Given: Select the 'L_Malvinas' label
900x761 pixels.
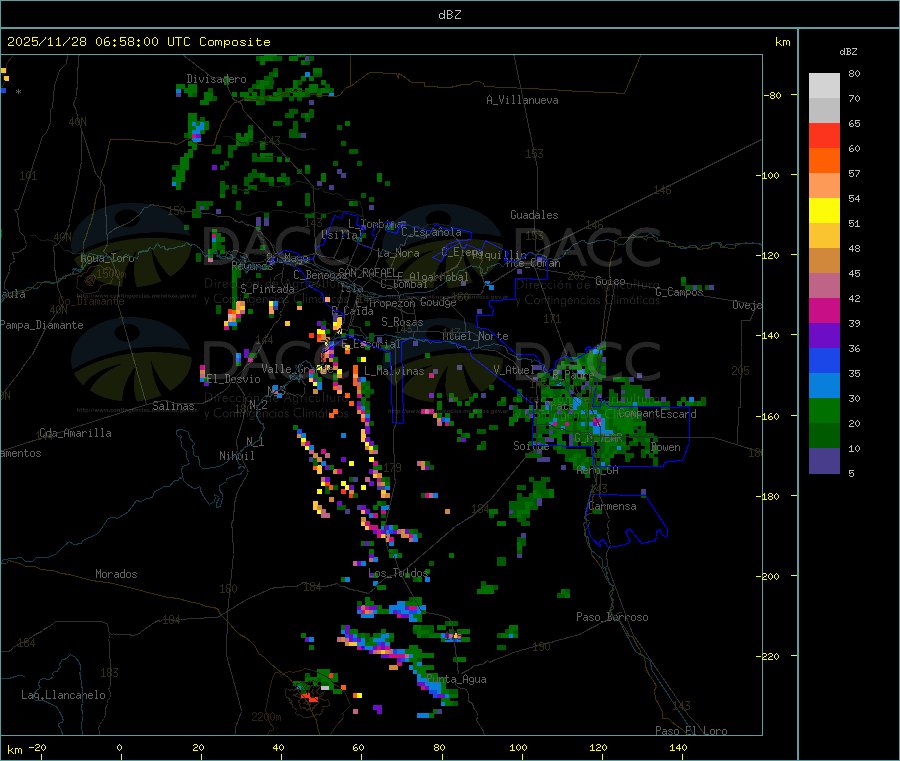Looking at the screenshot, I should tap(394, 371).
